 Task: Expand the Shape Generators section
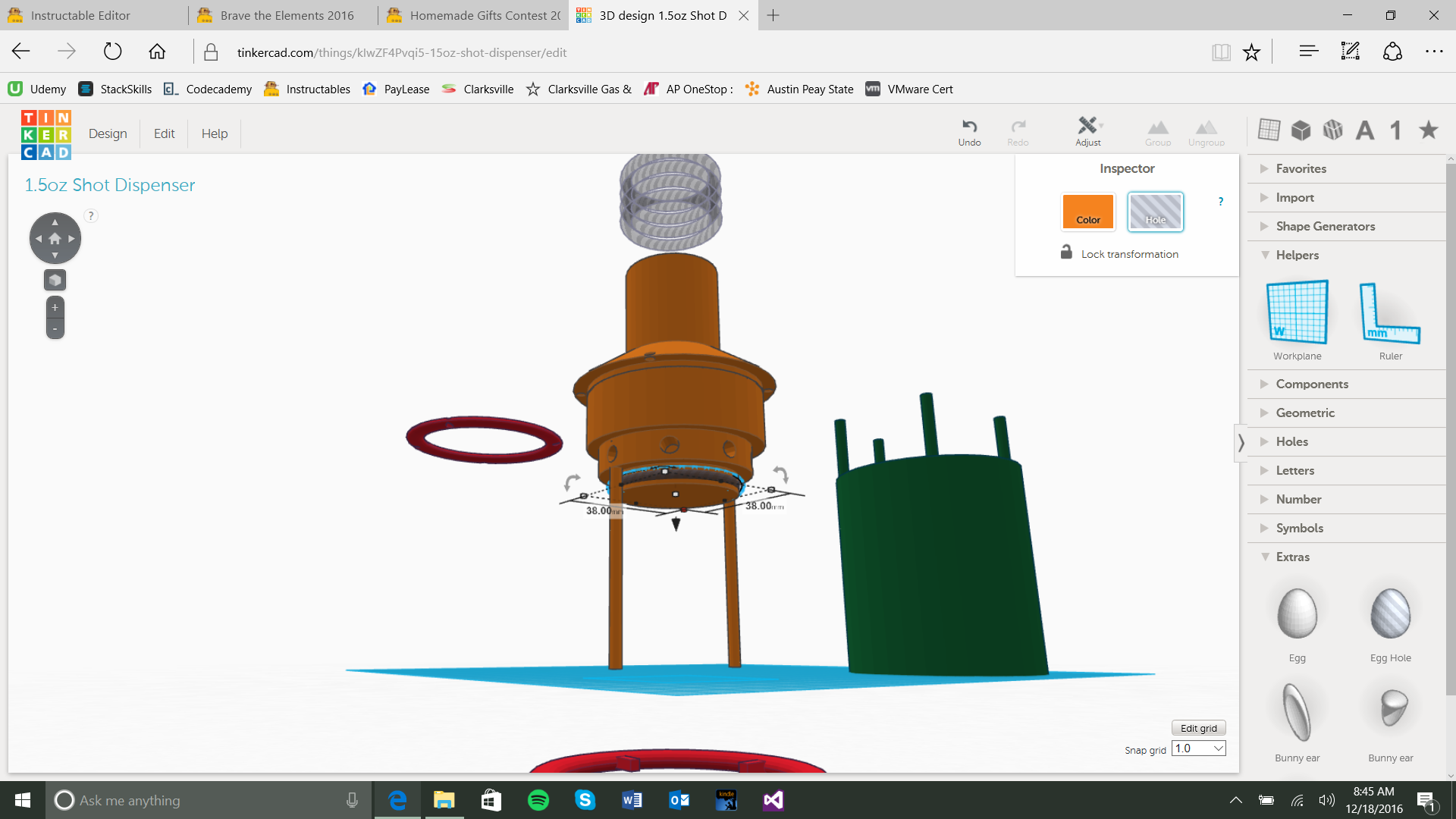[1324, 226]
